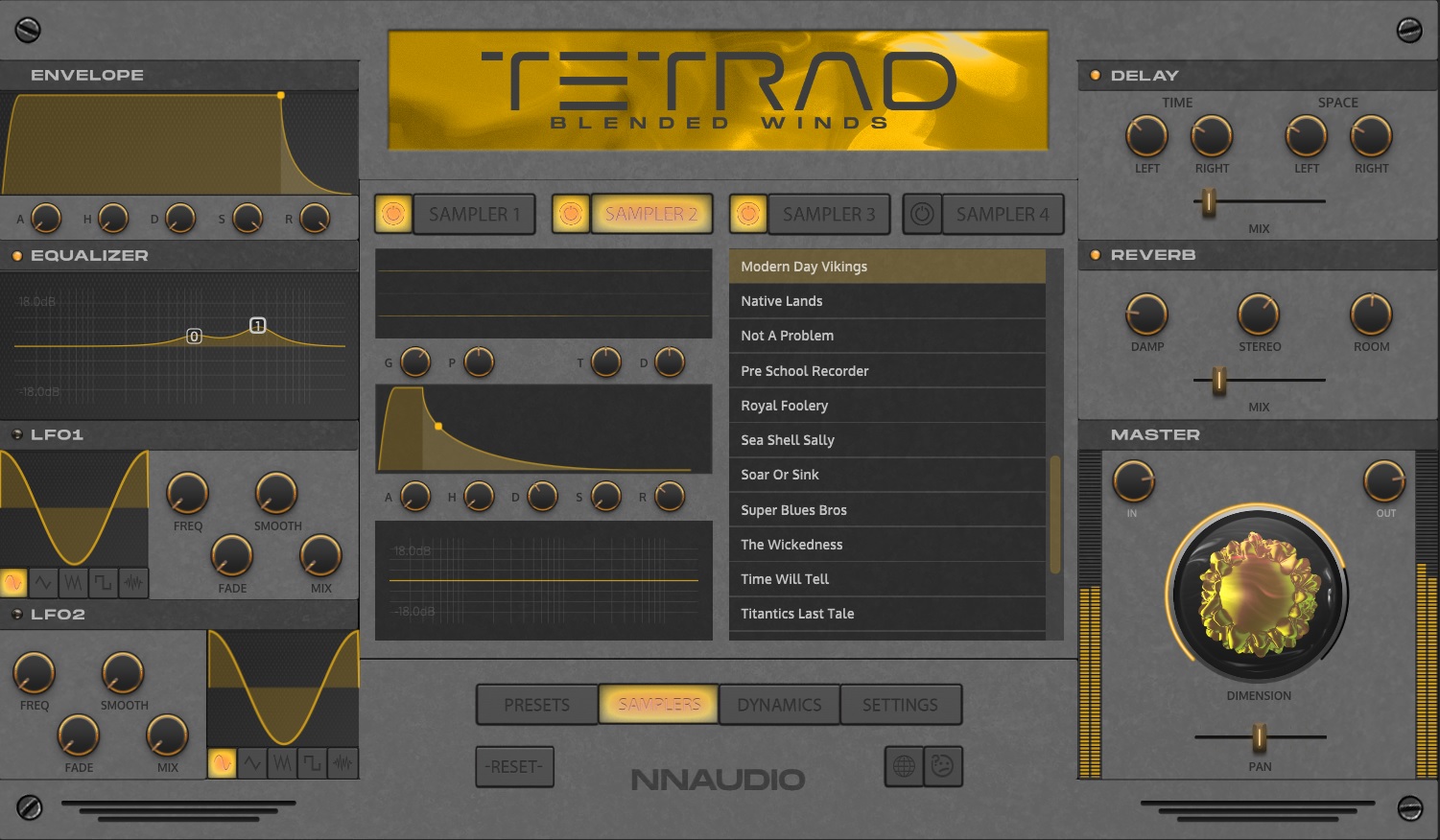Toggle the LFO2 enable LED
This screenshot has height=840, width=1440.
(x=17, y=614)
